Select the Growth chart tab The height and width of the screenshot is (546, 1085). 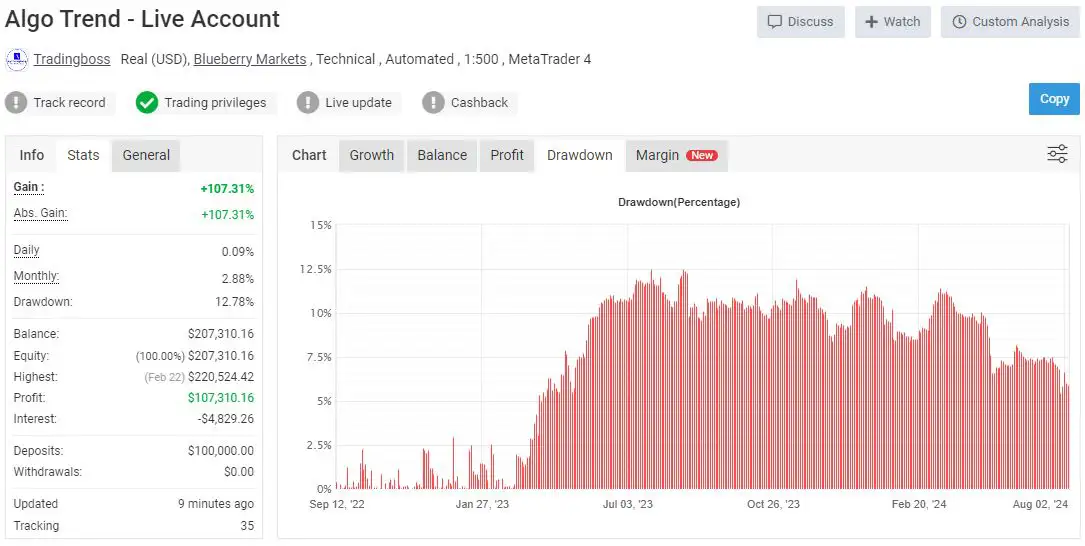tap(371, 155)
